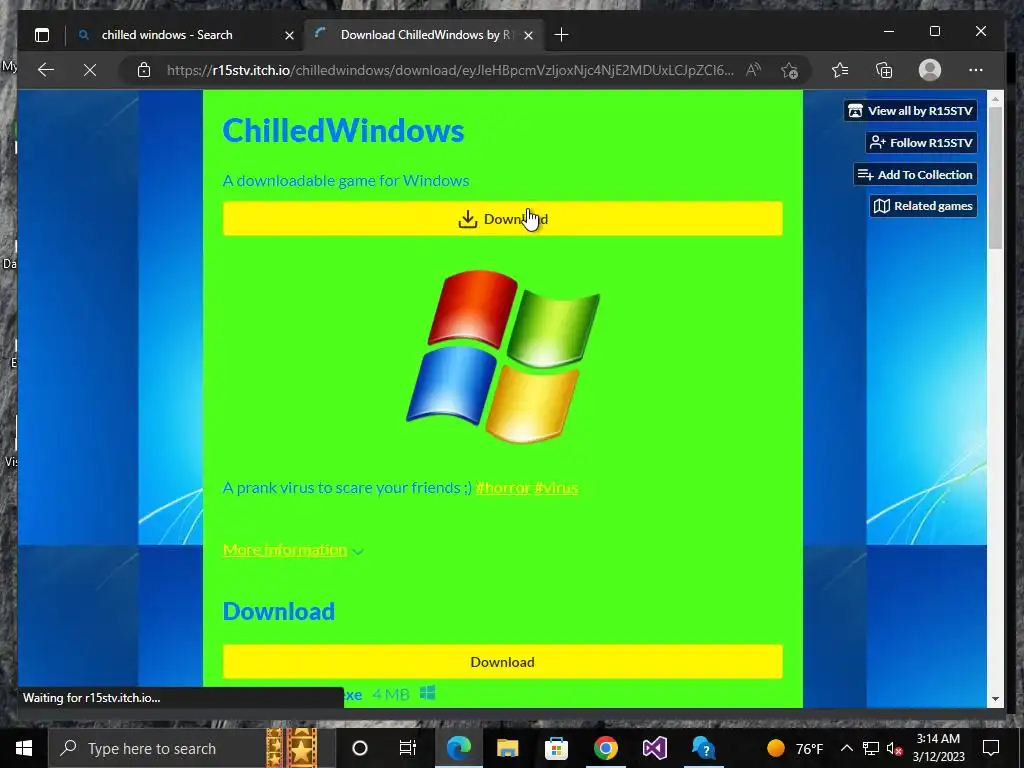Close the Download ChilledWindows tab
The height and width of the screenshot is (768, 1024).
(x=528, y=35)
